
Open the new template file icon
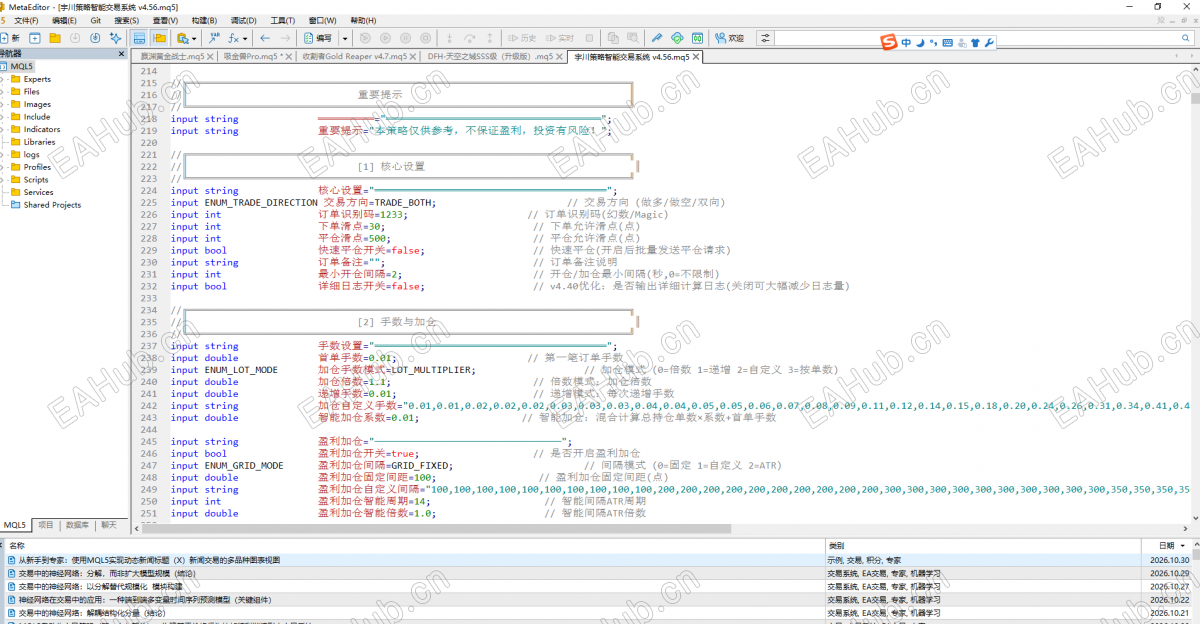pyautogui.click(x=34, y=38)
